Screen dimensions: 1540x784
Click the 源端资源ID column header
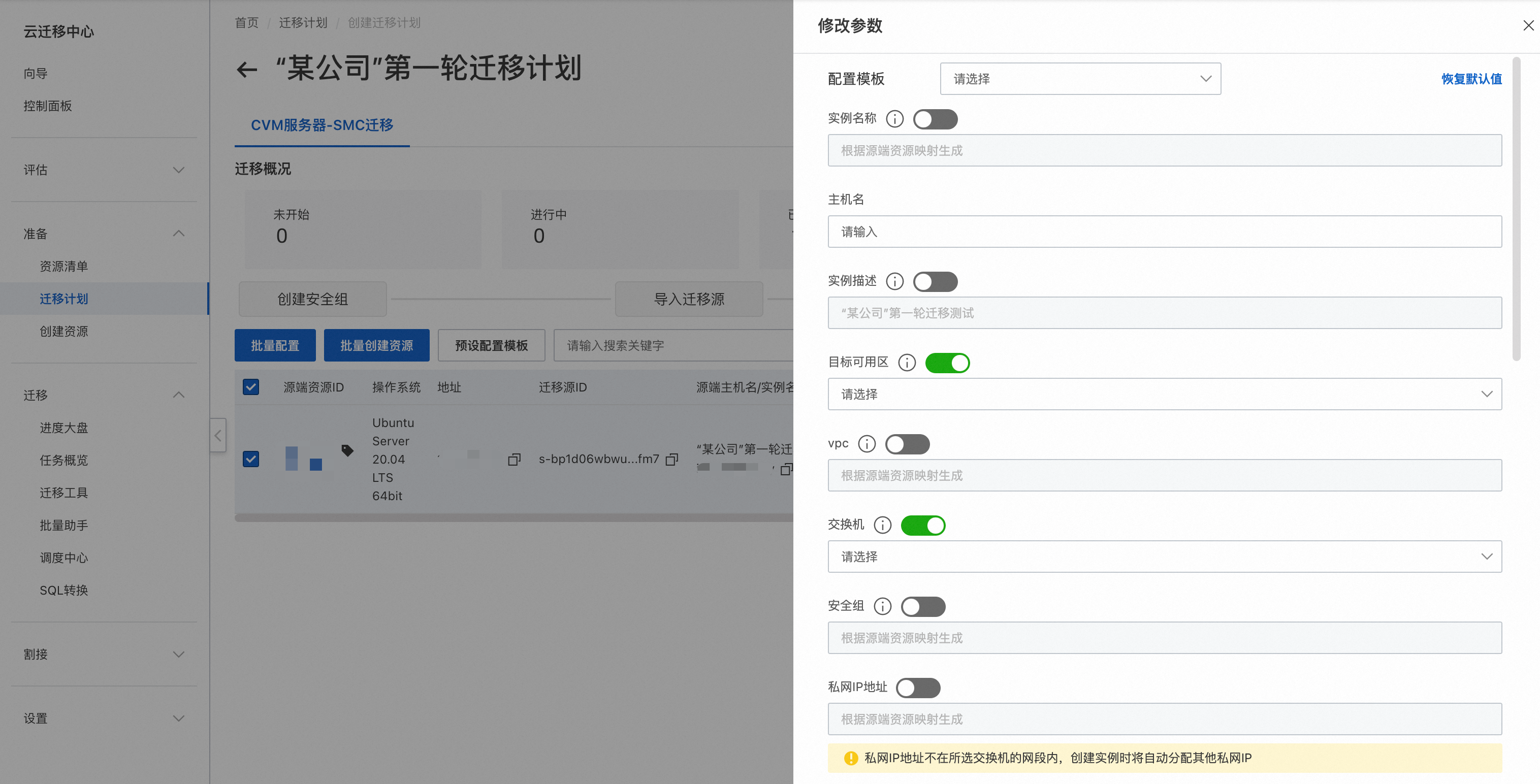pyautogui.click(x=314, y=387)
